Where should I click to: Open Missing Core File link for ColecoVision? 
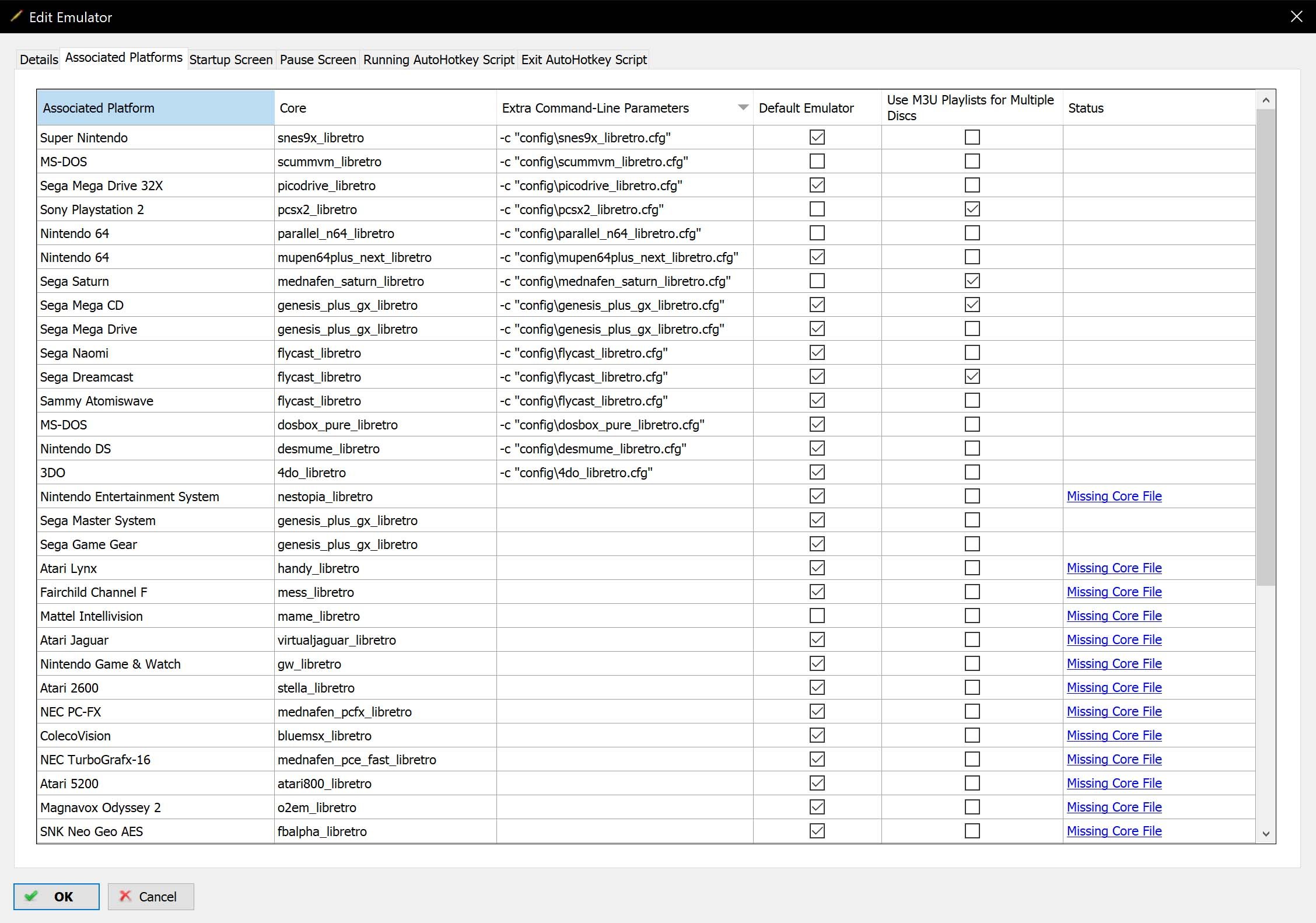(x=1114, y=735)
